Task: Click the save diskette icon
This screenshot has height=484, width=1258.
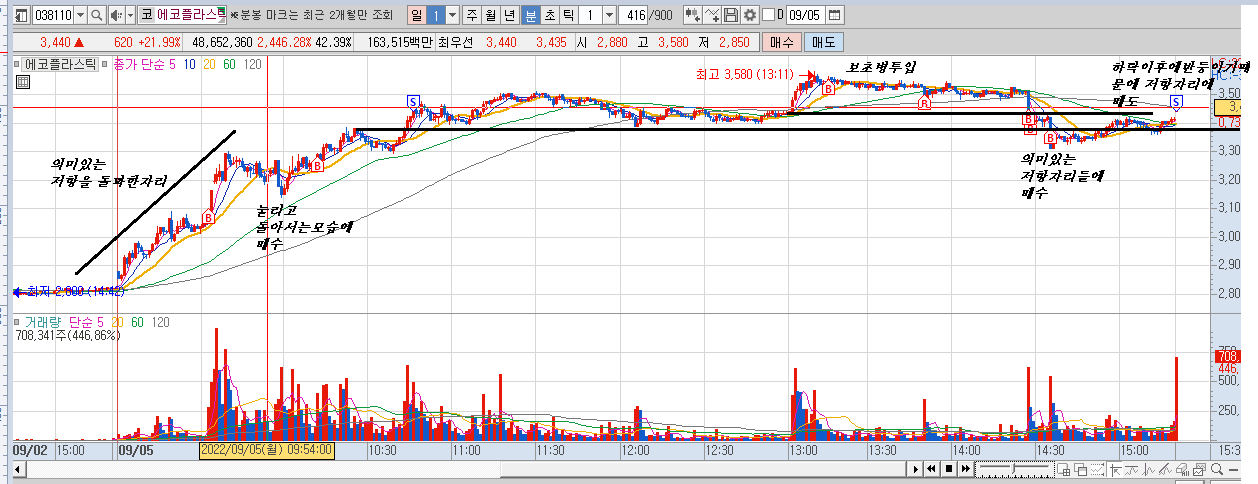Action: point(731,15)
